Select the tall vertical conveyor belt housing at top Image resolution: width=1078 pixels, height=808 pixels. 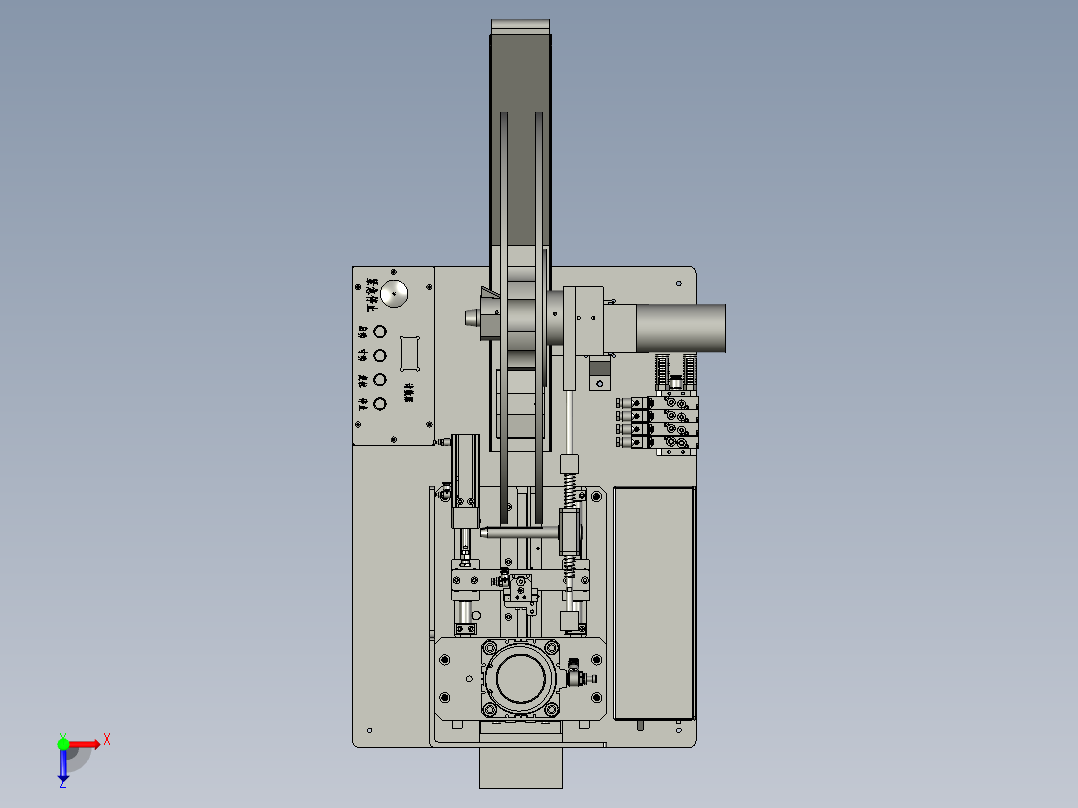point(520,234)
